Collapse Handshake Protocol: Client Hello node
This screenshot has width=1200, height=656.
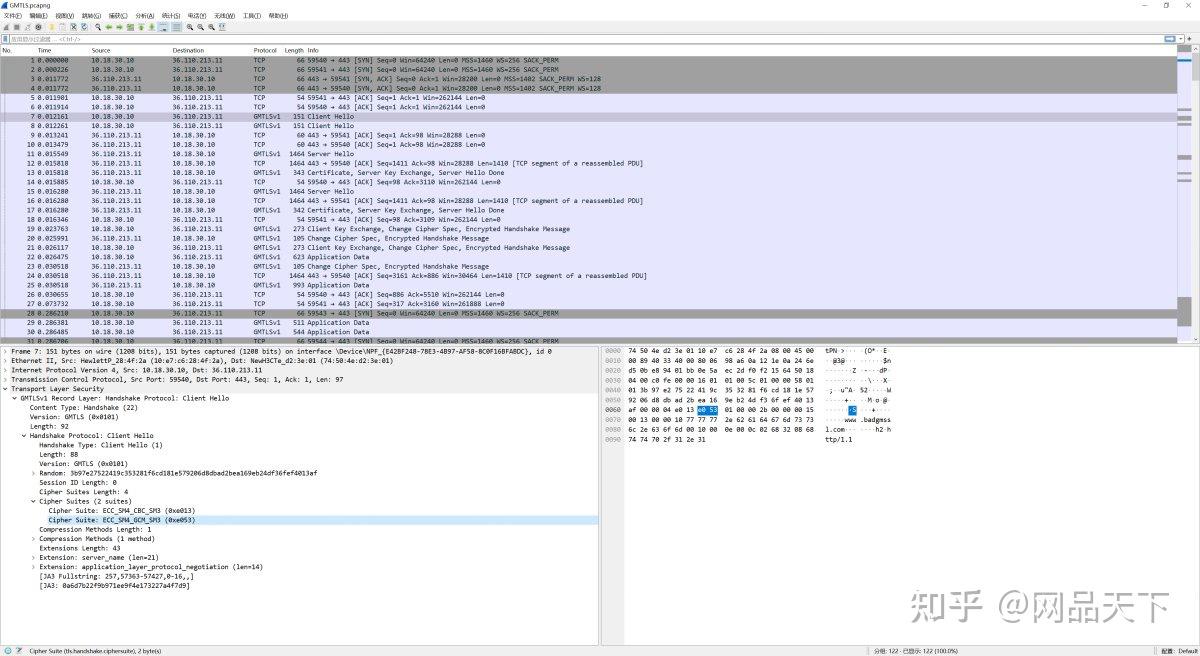click(x=24, y=436)
